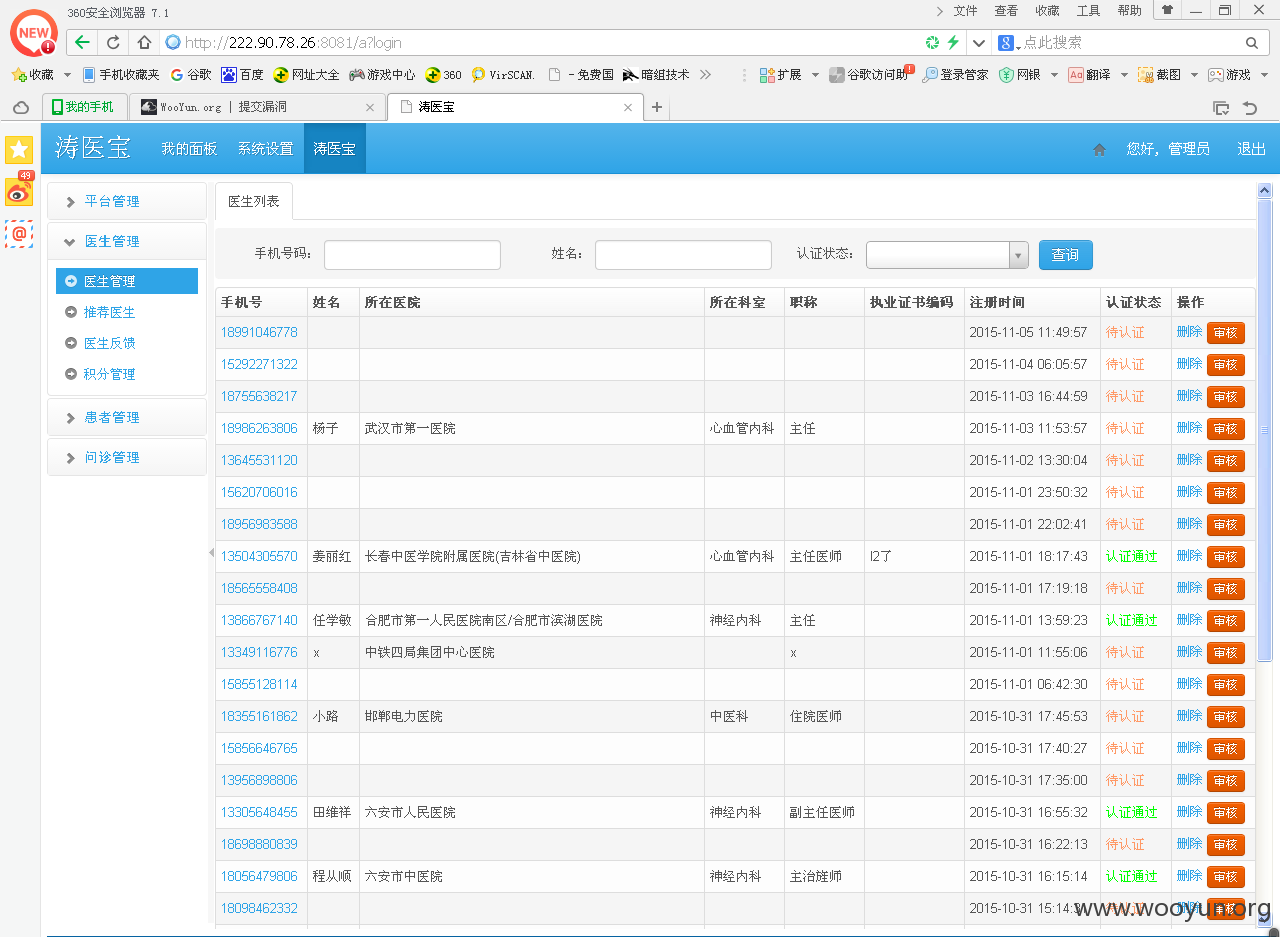Open the 谷歌 bookmark
The height and width of the screenshot is (937, 1280).
coord(191,75)
